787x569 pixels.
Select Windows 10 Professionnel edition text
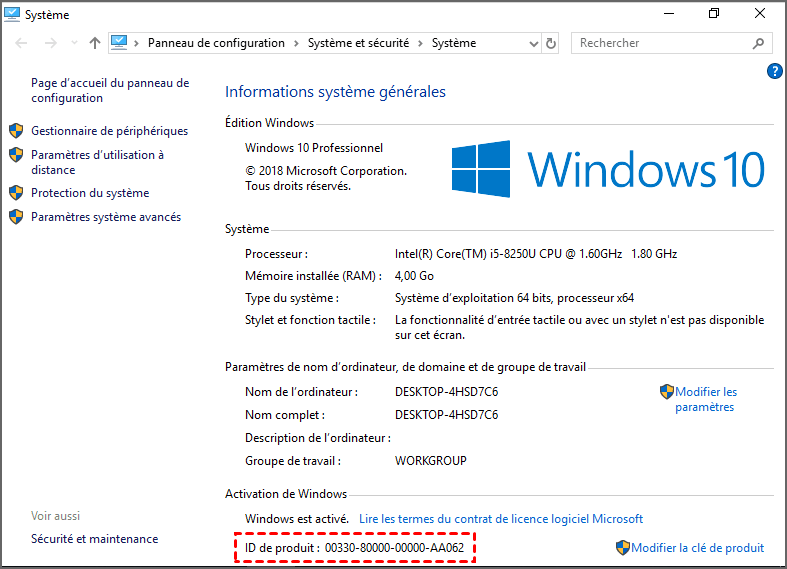point(314,148)
